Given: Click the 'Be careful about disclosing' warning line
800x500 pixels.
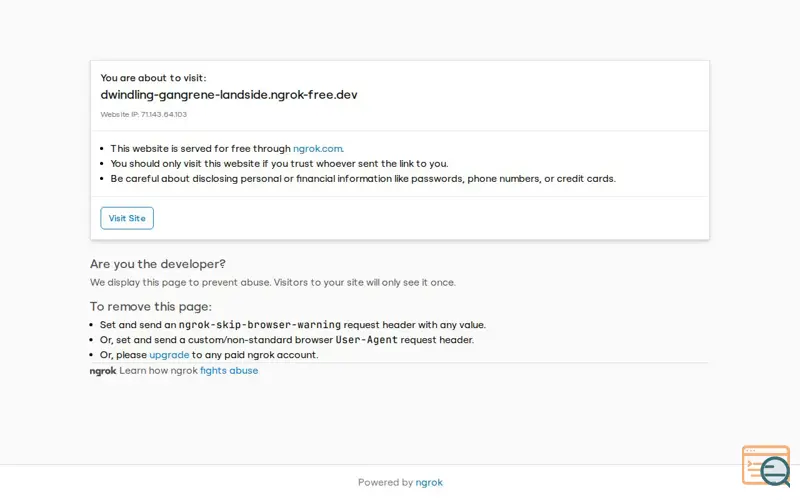Looking at the screenshot, I should [x=363, y=179].
